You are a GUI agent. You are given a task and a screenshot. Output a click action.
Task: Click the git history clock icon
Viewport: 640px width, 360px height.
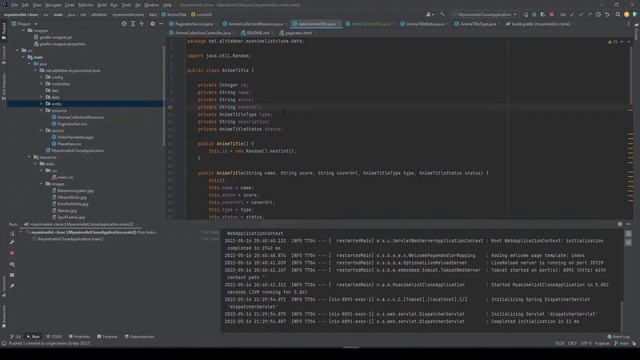[598, 14]
